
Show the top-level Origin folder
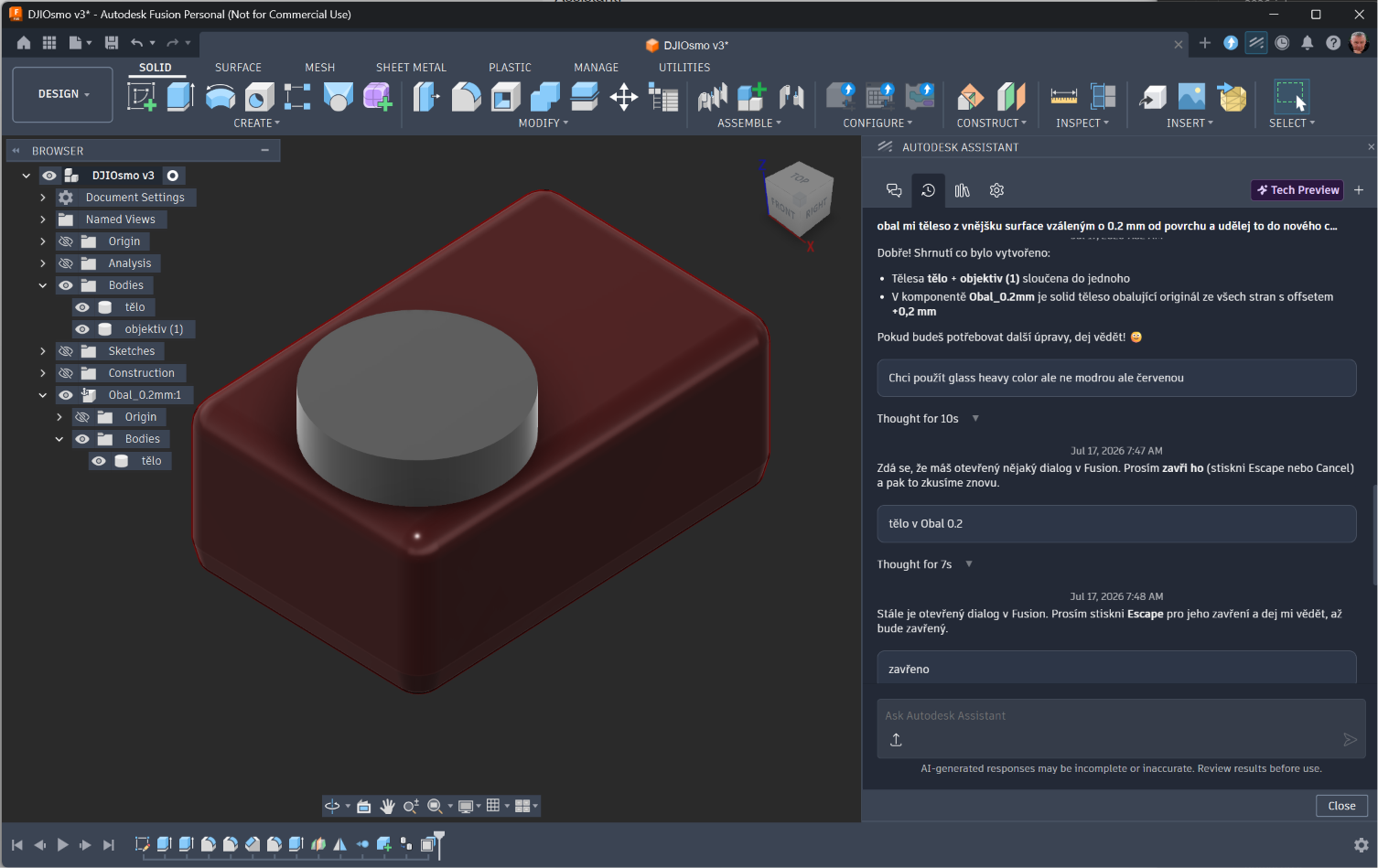point(66,241)
